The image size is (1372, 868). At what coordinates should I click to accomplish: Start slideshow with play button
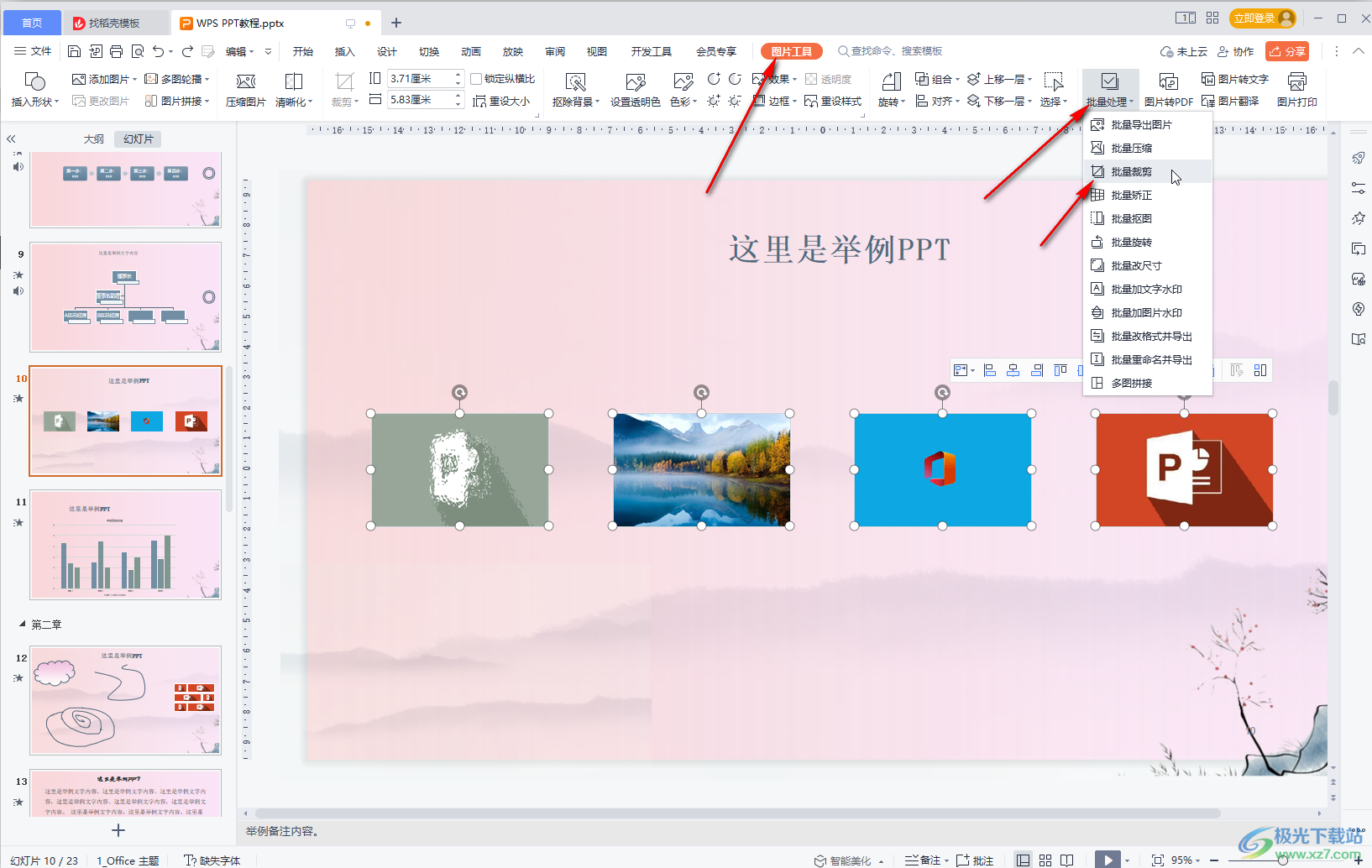coord(1108,860)
